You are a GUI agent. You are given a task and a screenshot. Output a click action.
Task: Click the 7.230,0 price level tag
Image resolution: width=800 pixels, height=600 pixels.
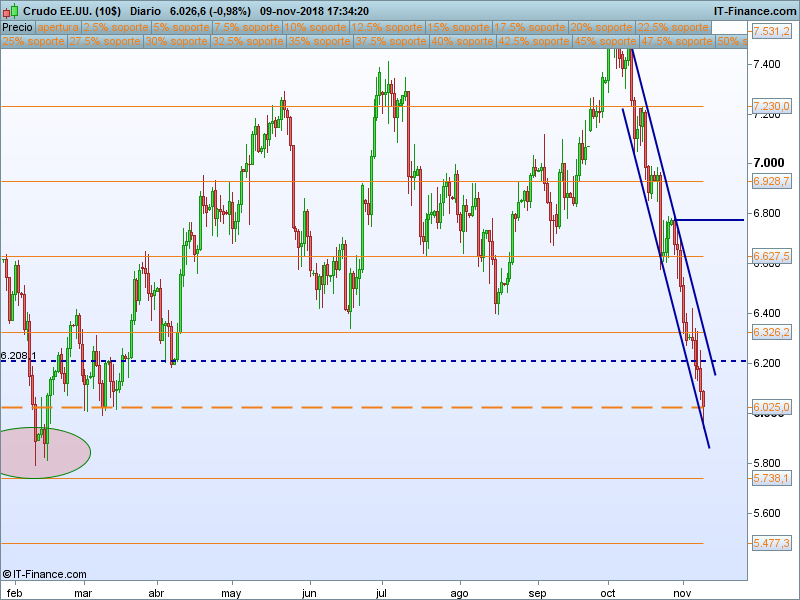pos(771,106)
